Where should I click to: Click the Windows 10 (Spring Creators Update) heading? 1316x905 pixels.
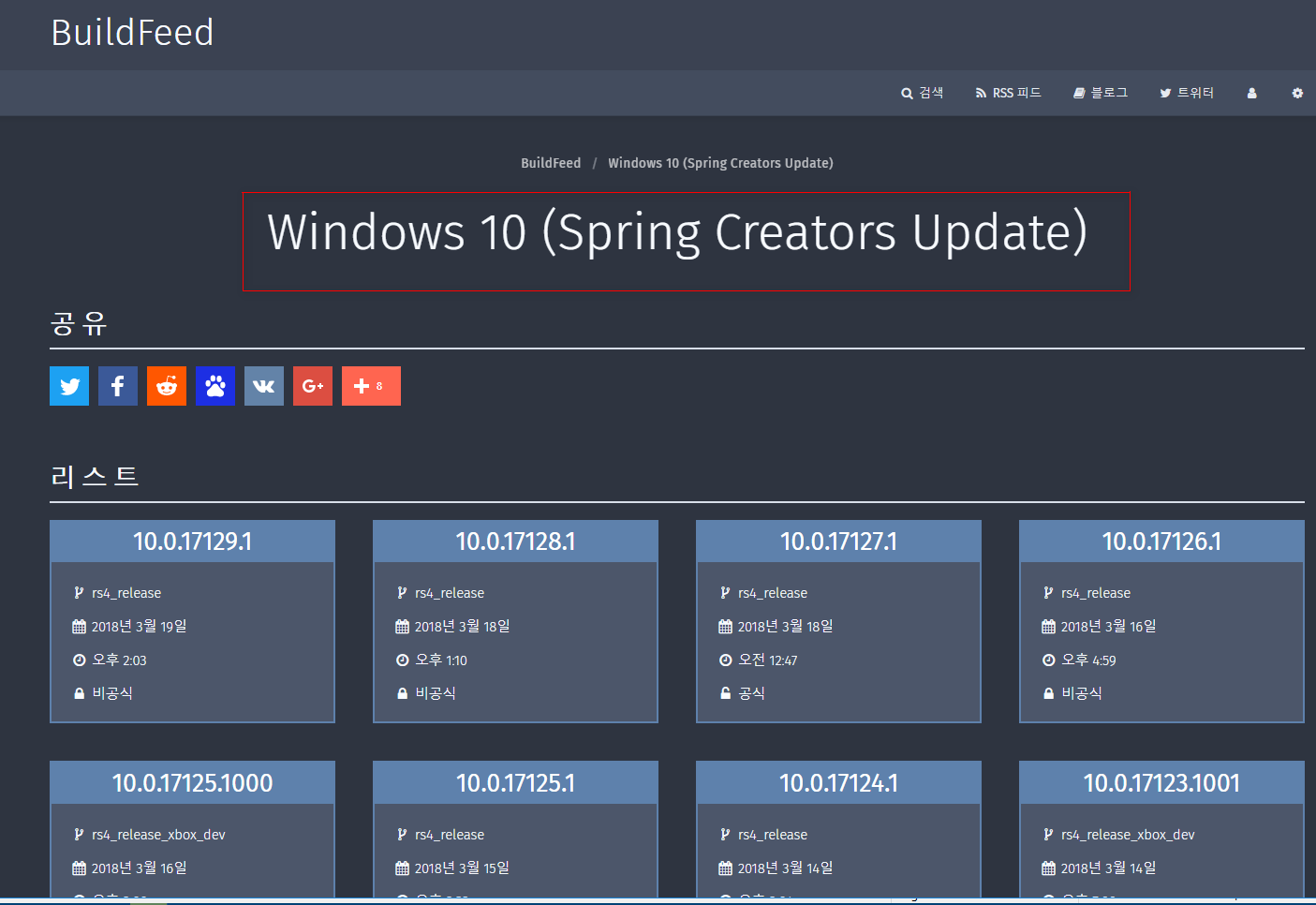click(x=677, y=232)
